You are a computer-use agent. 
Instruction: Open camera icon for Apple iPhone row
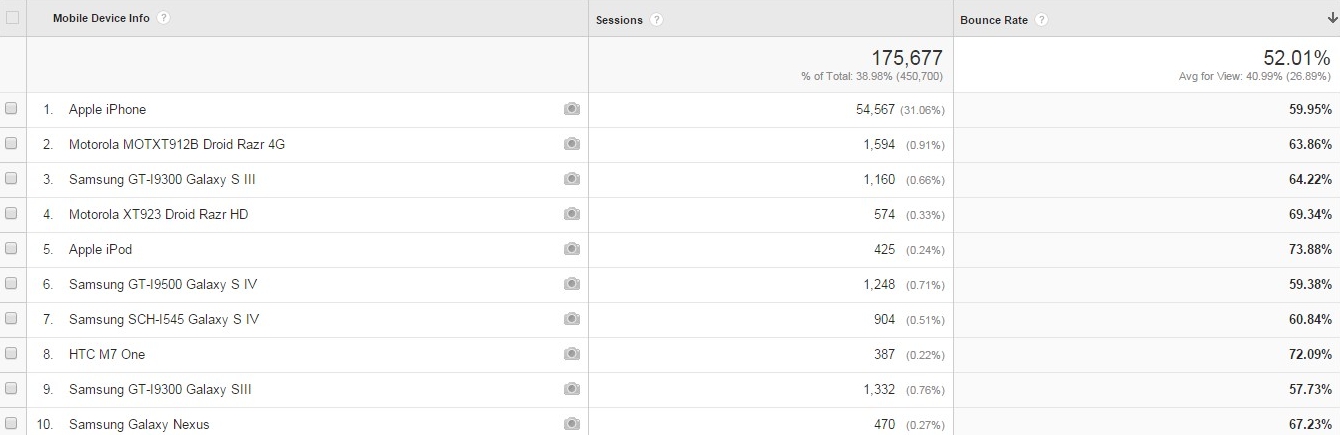pyautogui.click(x=572, y=109)
